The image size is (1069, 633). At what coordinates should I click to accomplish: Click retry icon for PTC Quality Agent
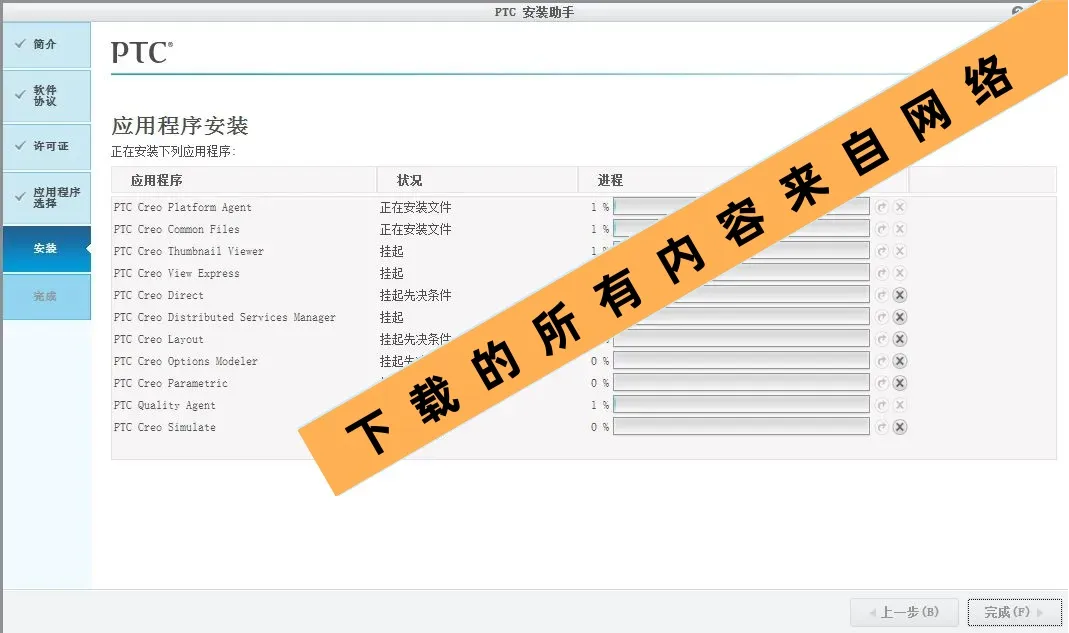(x=882, y=405)
